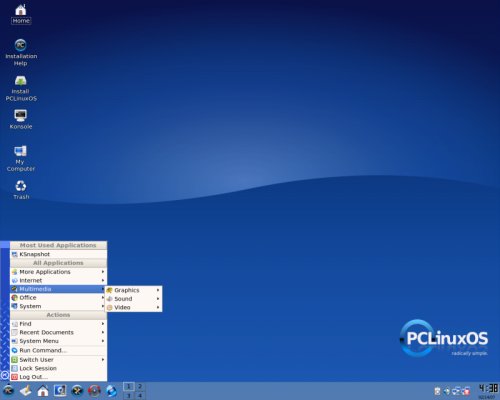Click the volume mixer tray icon
The image size is (500, 400).
[x=447, y=391]
